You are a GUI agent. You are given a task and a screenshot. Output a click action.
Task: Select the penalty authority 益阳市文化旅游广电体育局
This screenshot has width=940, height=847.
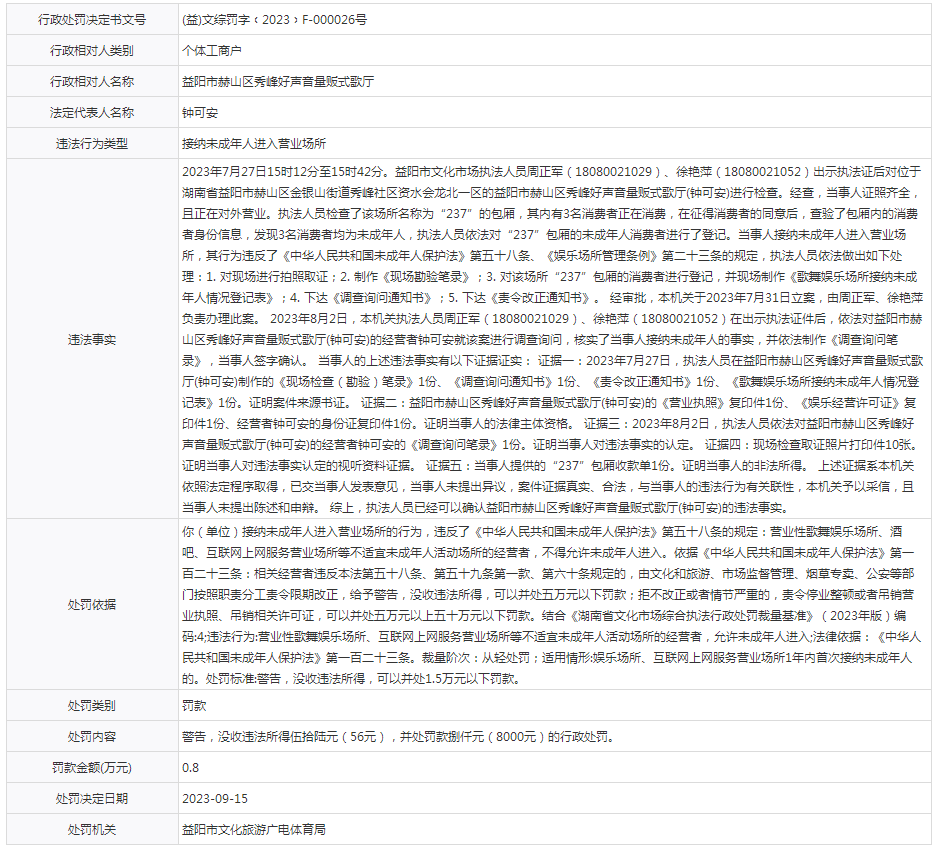(253, 830)
